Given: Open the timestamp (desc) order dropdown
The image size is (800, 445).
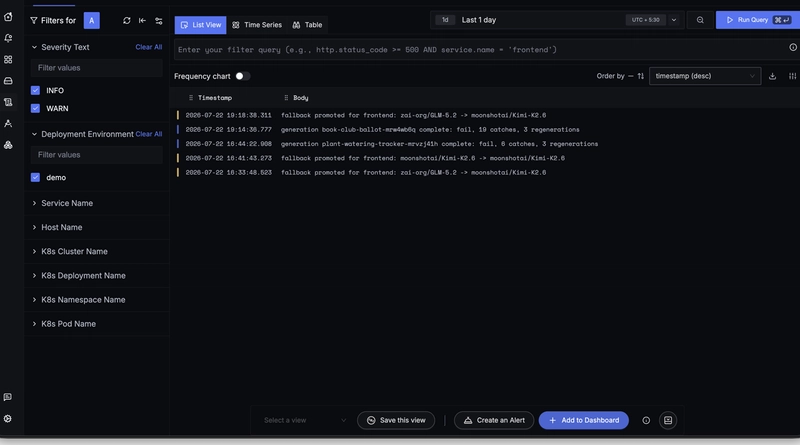Looking at the screenshot, I should 705,76.
